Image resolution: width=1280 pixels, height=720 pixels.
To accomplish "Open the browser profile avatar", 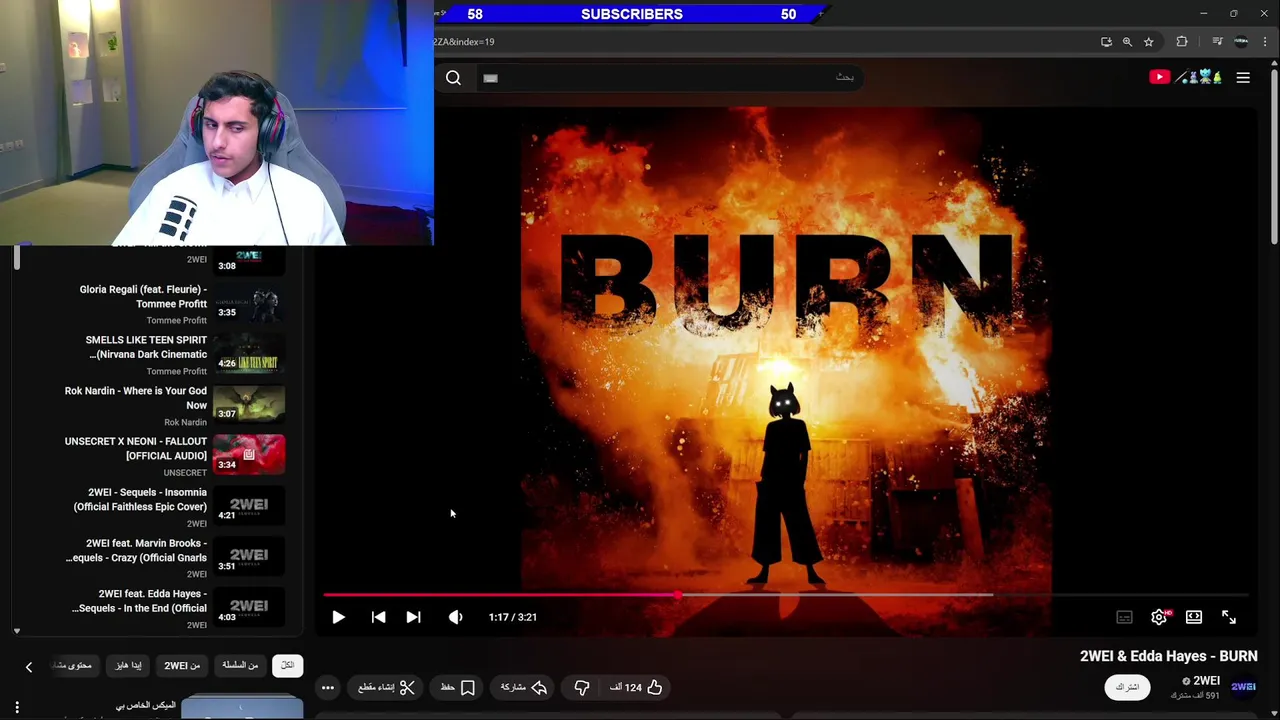I will point(1241,42).
